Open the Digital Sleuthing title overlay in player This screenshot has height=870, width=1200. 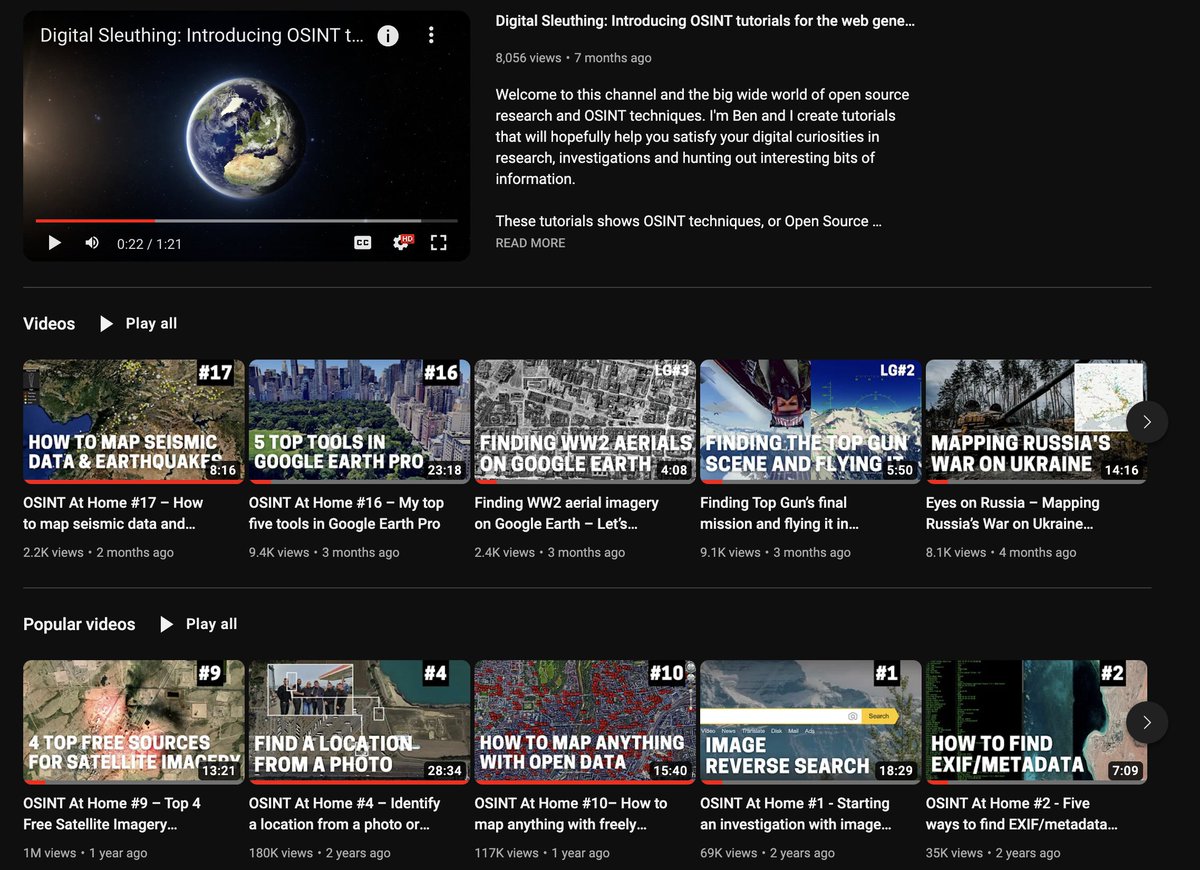pyautogui.click(x=202, y=35)
